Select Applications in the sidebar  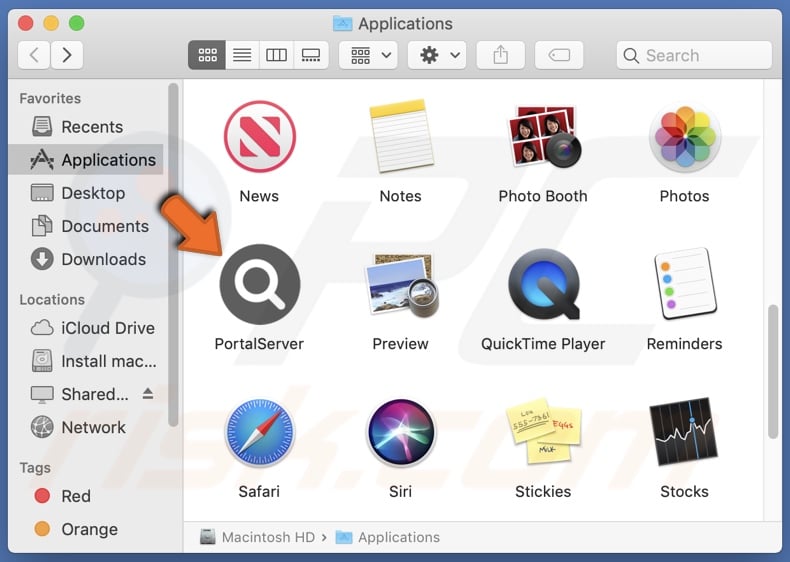tap(86, 160)
